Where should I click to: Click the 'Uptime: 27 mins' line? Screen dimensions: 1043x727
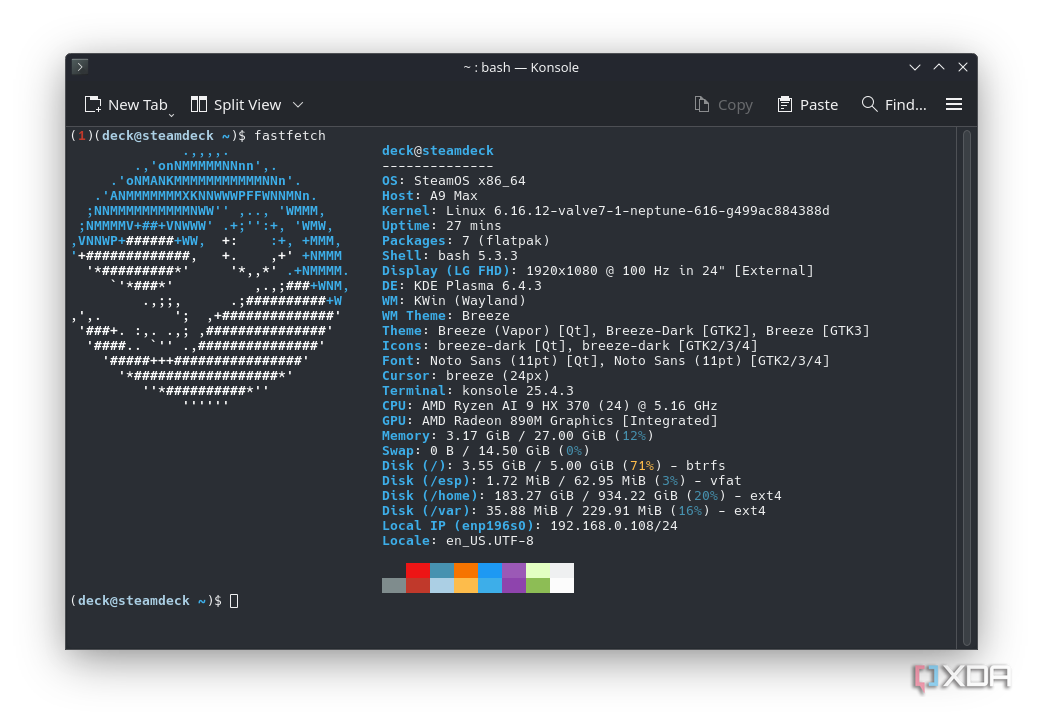pyautogui.click(x=442, y=225)
